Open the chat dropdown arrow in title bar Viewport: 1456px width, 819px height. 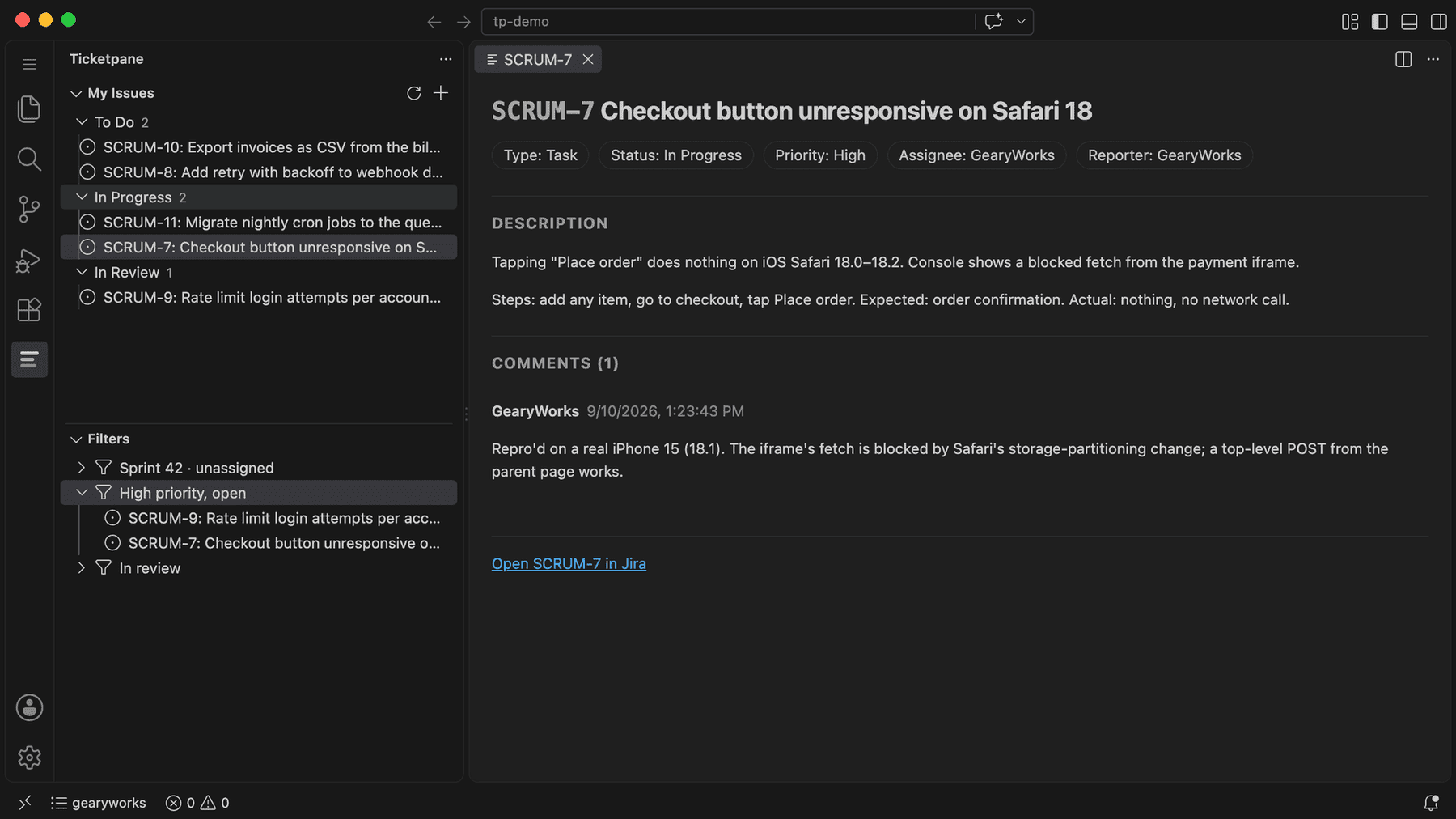coord(1021,21)
